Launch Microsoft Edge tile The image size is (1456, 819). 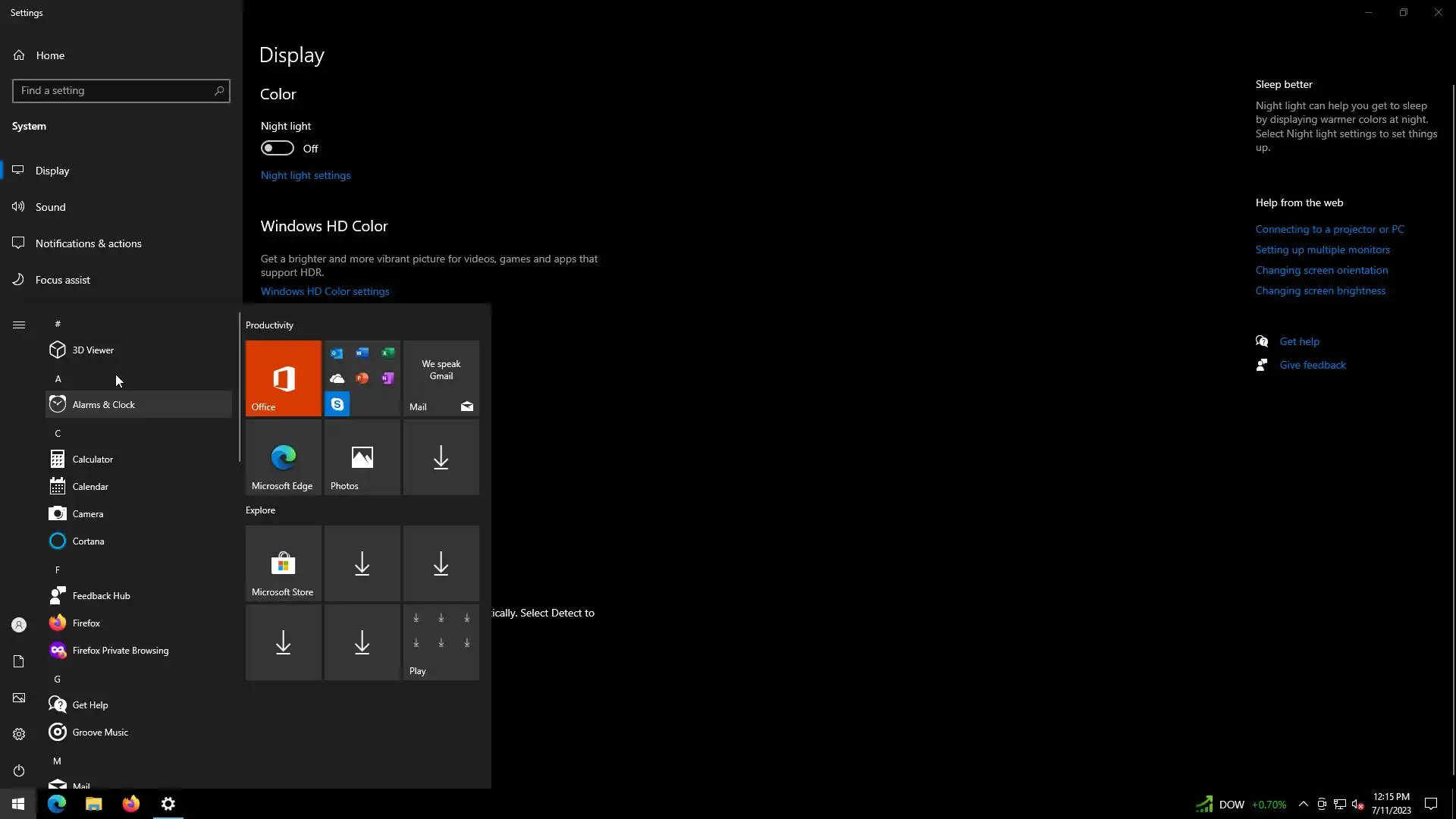point(283,457)
